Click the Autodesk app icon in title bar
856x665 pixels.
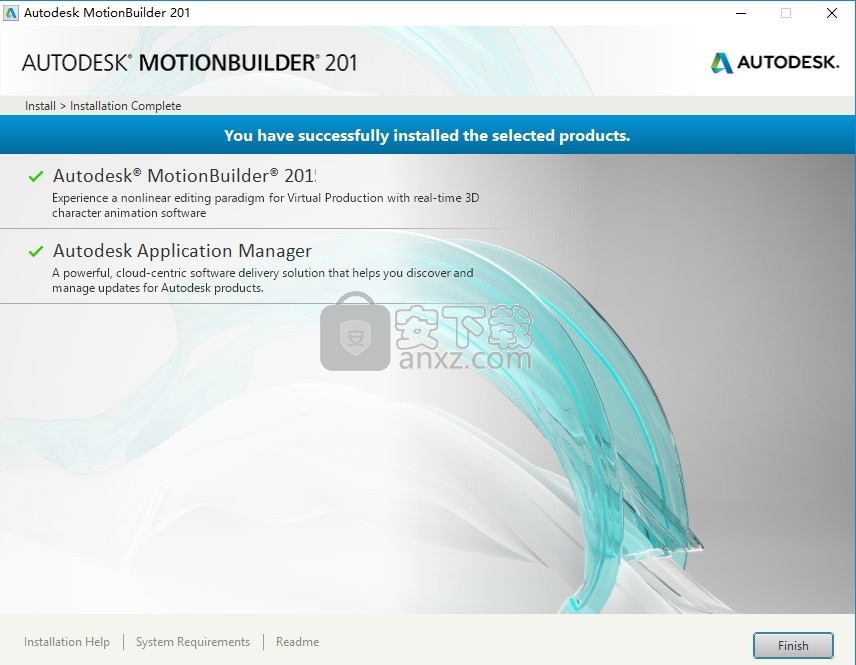pos(11,13)
